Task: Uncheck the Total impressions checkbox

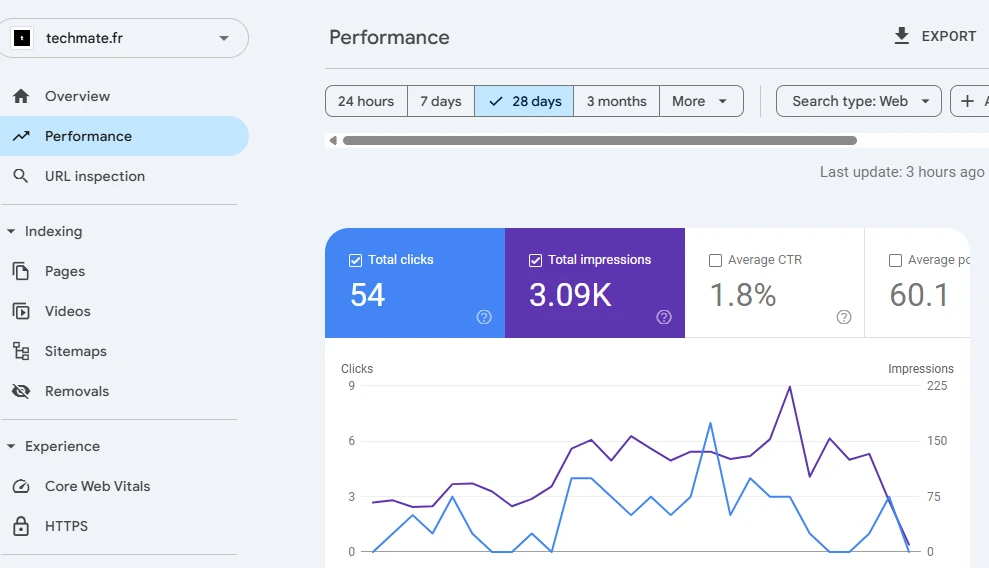Action: tap(535, 260)
